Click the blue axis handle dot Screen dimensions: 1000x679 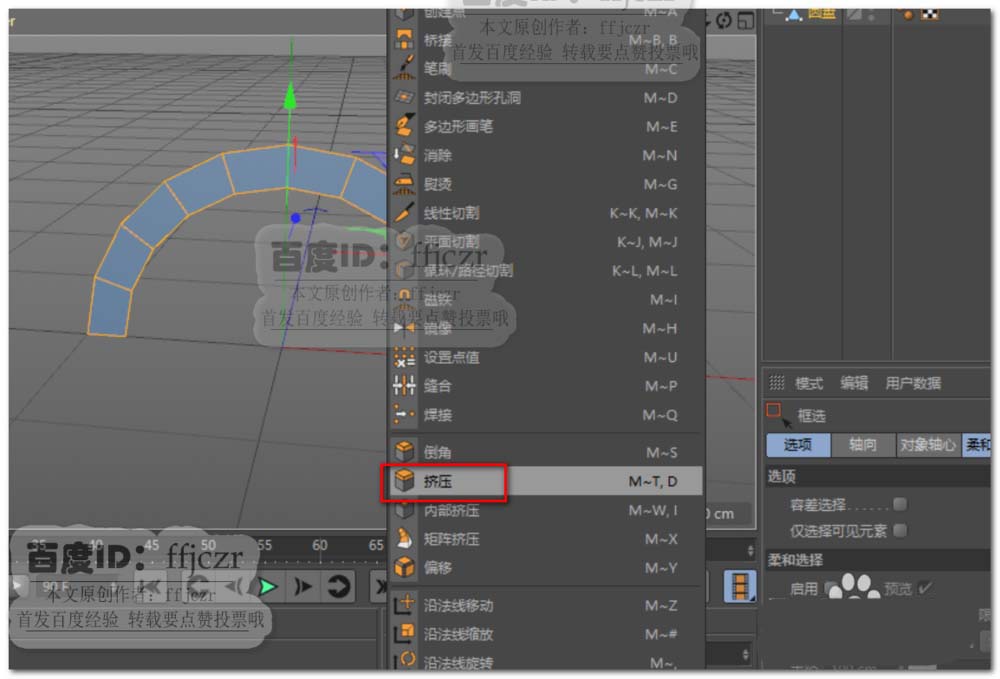click(295, 218)
